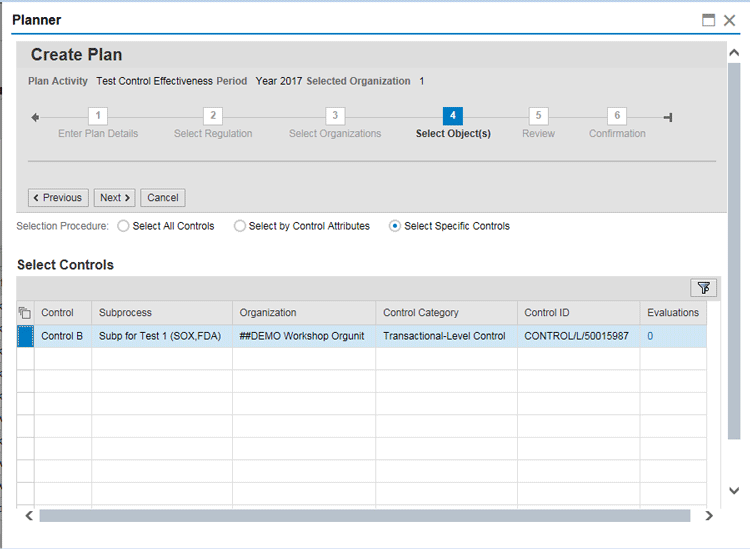Image resolution: width=750 pixels, height=549 pixels.
Task: Select the All Controls radio option
Action: pyautogui.click(x=124, y=226)
